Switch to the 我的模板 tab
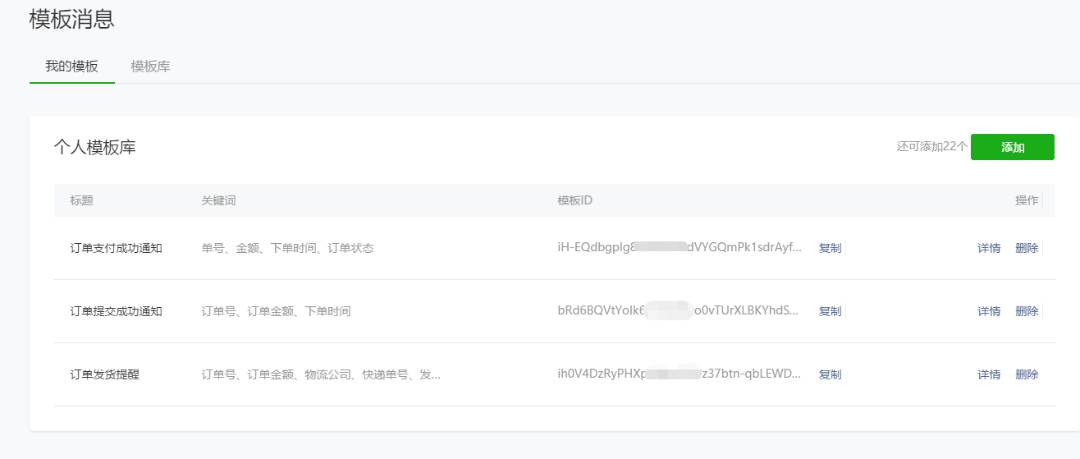This screenshot has width=1080, height=459. pyautogui.click(x=72, y=67)
